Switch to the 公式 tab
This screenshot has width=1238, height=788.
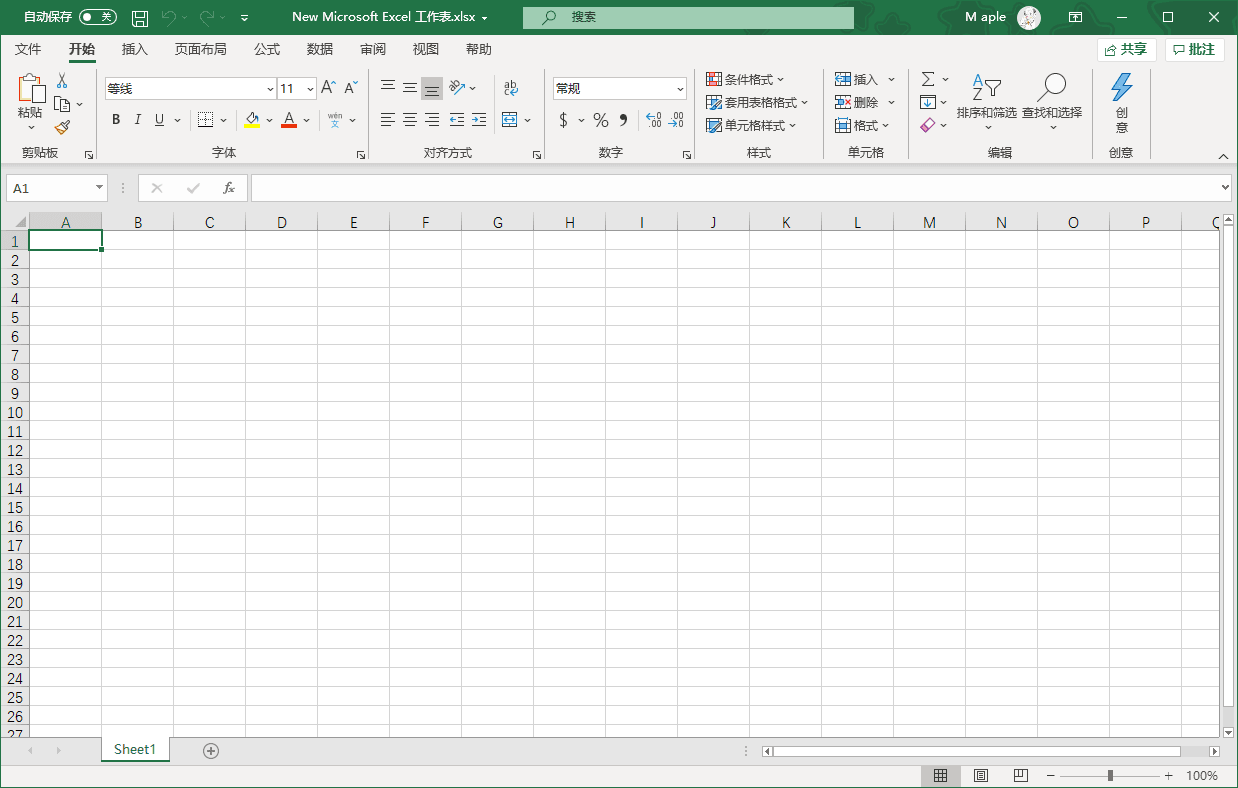point(267,49)
